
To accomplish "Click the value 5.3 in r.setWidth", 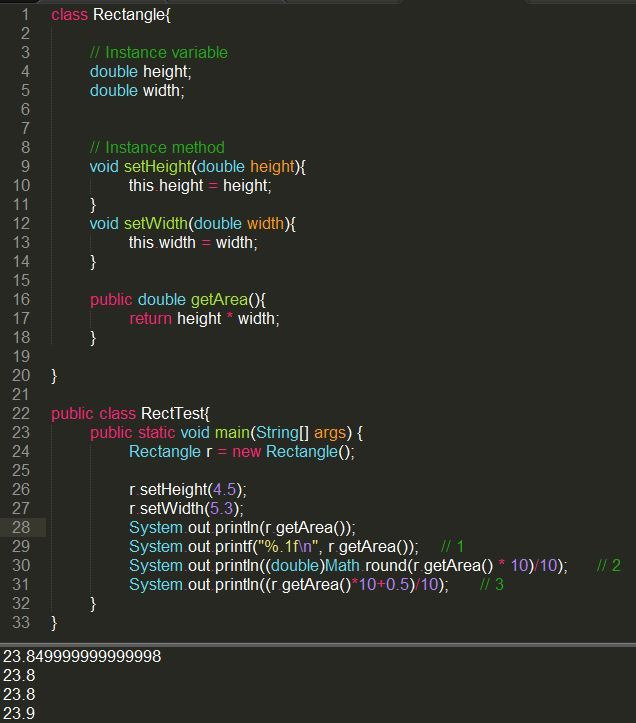I will (221, 509).
